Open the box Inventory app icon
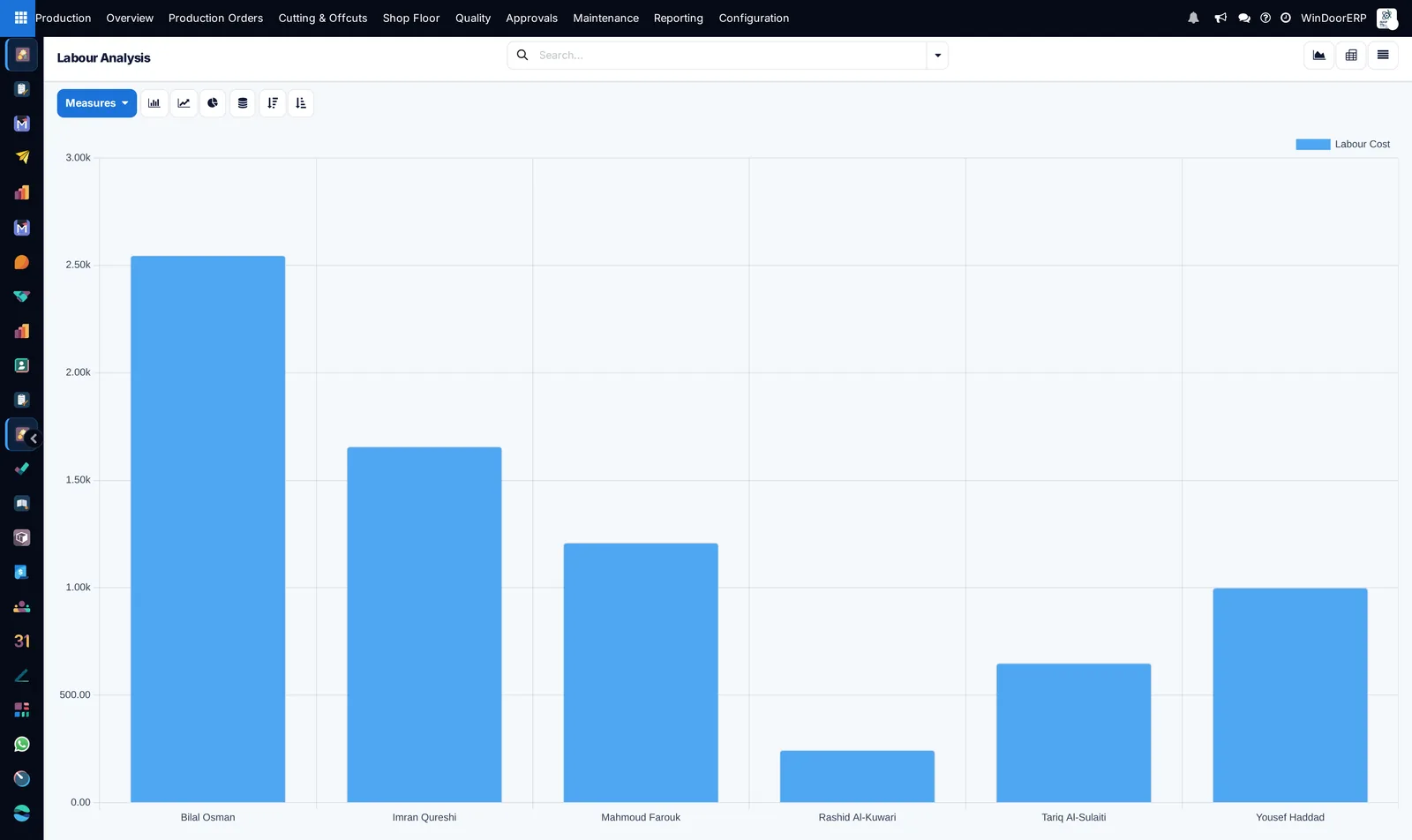This screenshot has height=840, width=1412. coord(22,537)
